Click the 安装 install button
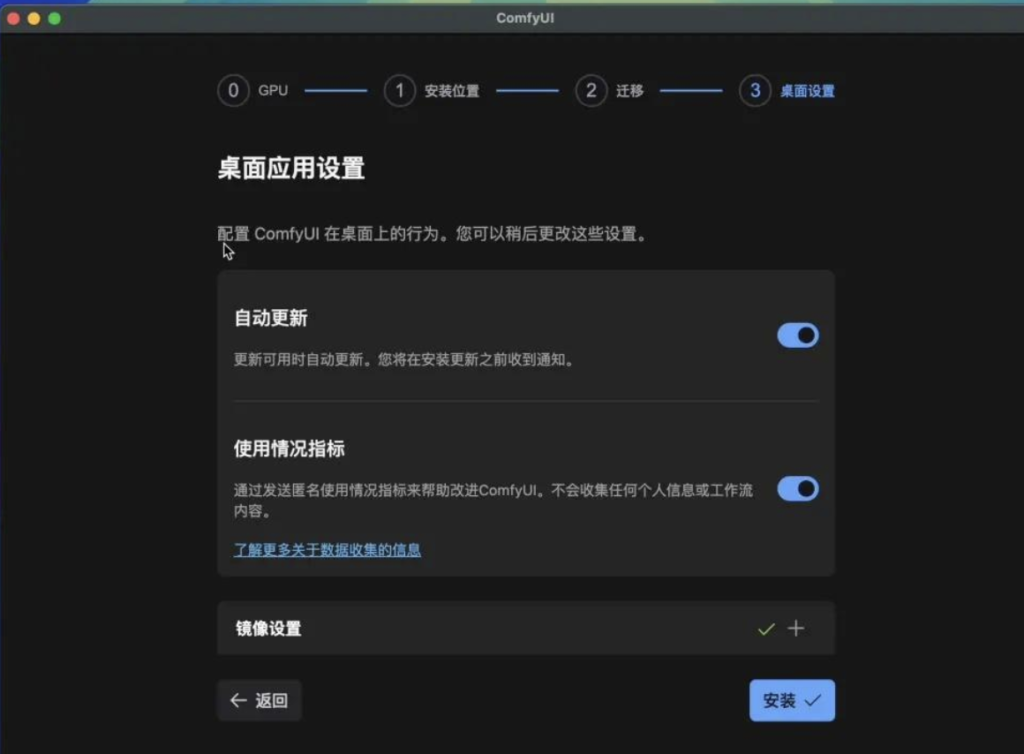This screenshot has width=1024, height=754. click(792, 700)
